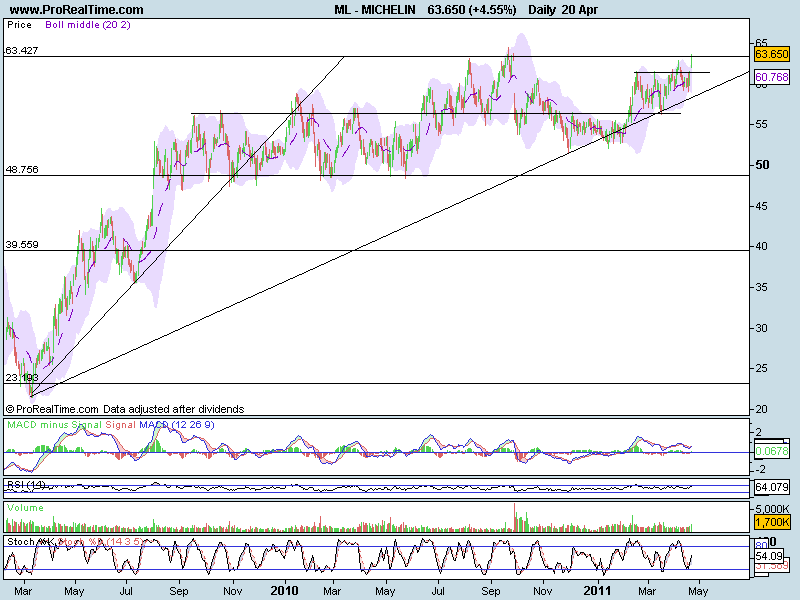Click the 54.09 stochastic value tag
Image resolution: width=800 pixels, height=600 pixels.
coord(769,556)
